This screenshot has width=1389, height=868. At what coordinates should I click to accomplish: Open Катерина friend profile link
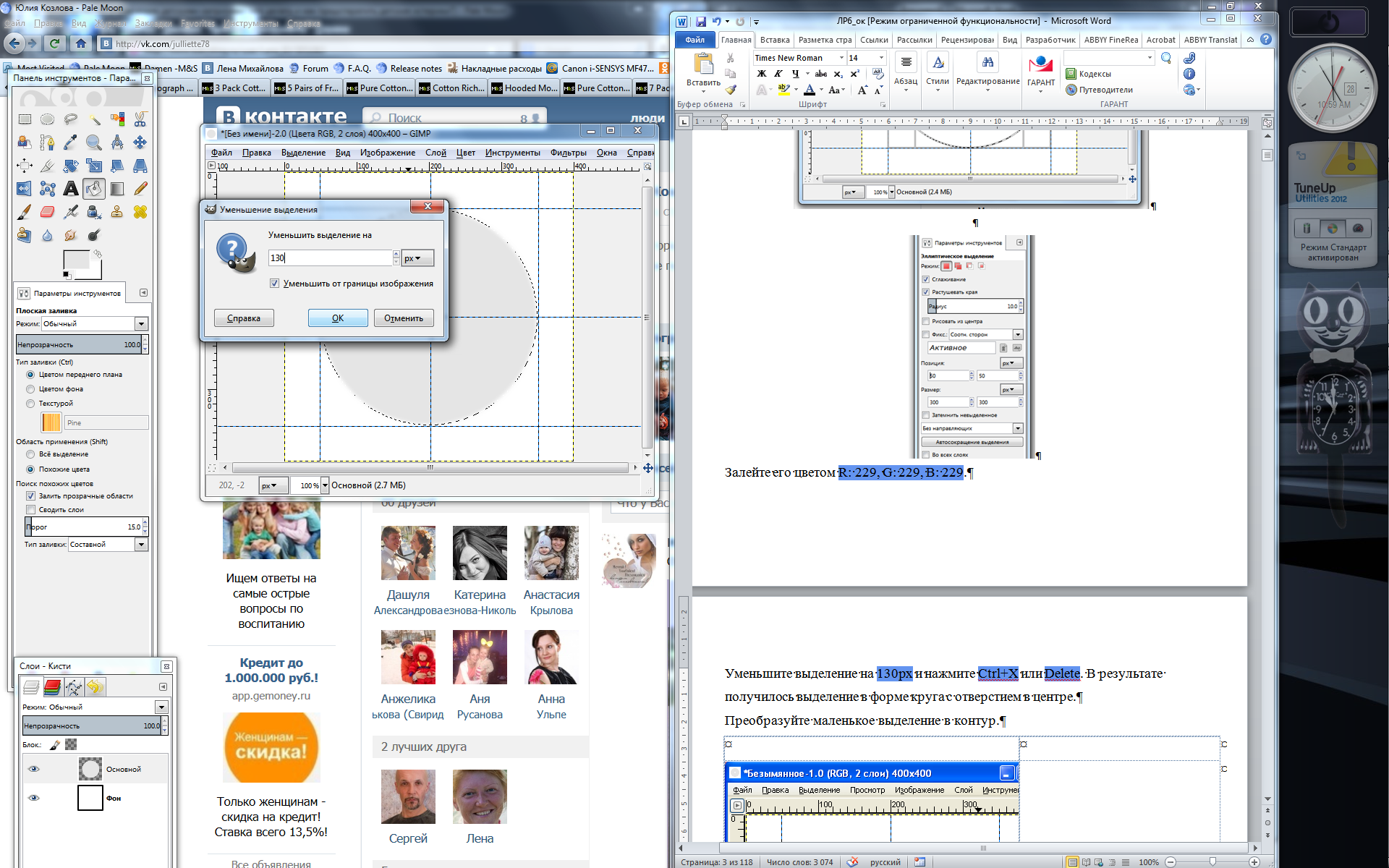(x=480, y=595)
